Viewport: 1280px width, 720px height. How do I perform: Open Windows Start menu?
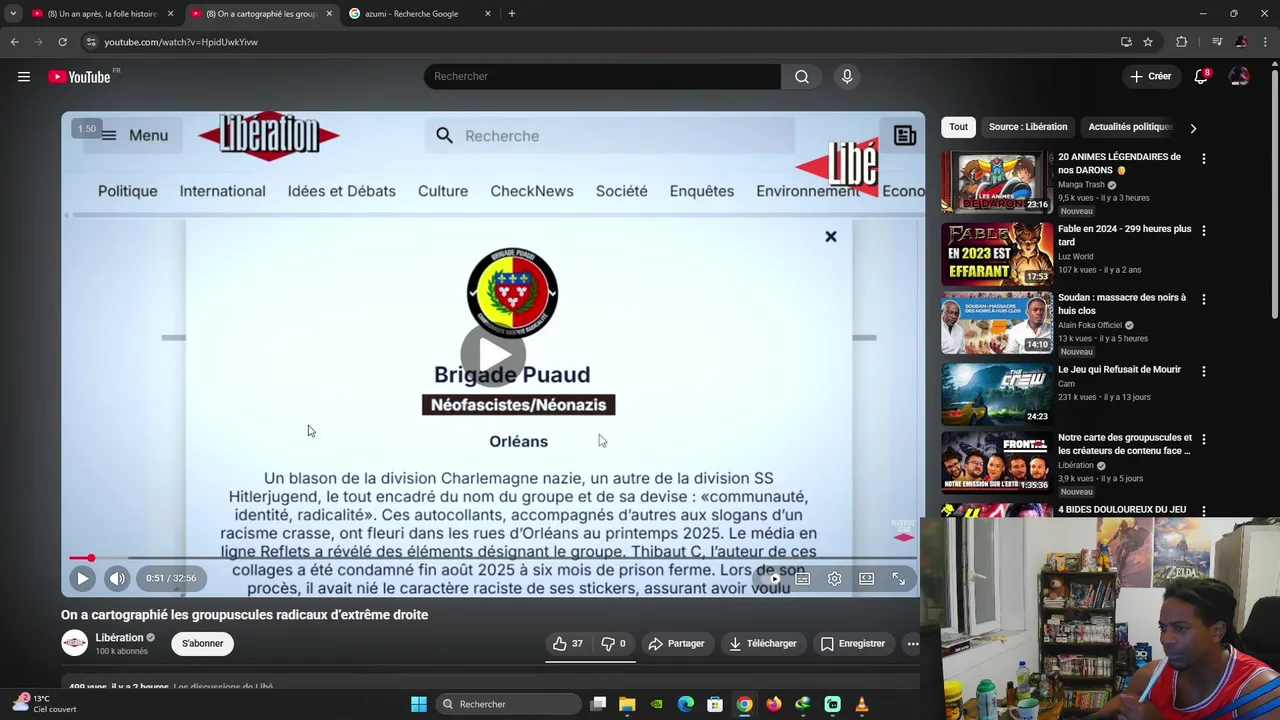[x=419, y=704]
